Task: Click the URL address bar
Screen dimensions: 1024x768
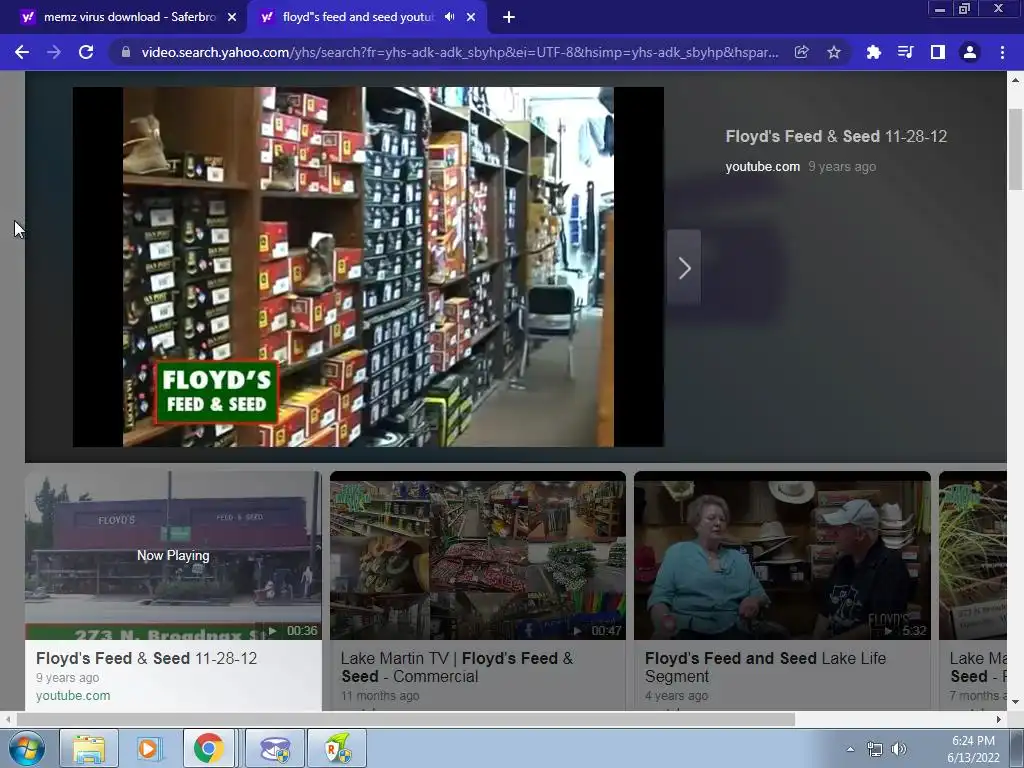Action: (459, 52)
